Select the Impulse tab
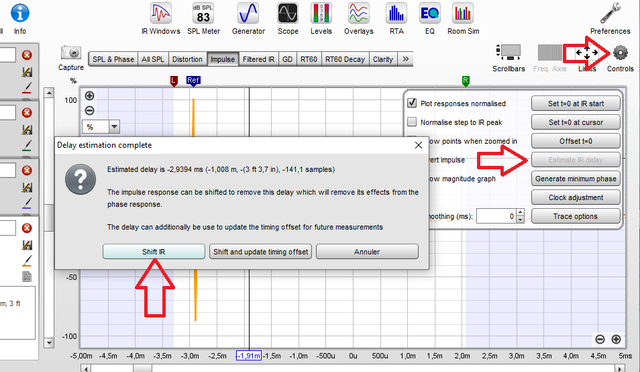Image resolution: width=640 pixels, height=372 pixels. coord(222,59)
